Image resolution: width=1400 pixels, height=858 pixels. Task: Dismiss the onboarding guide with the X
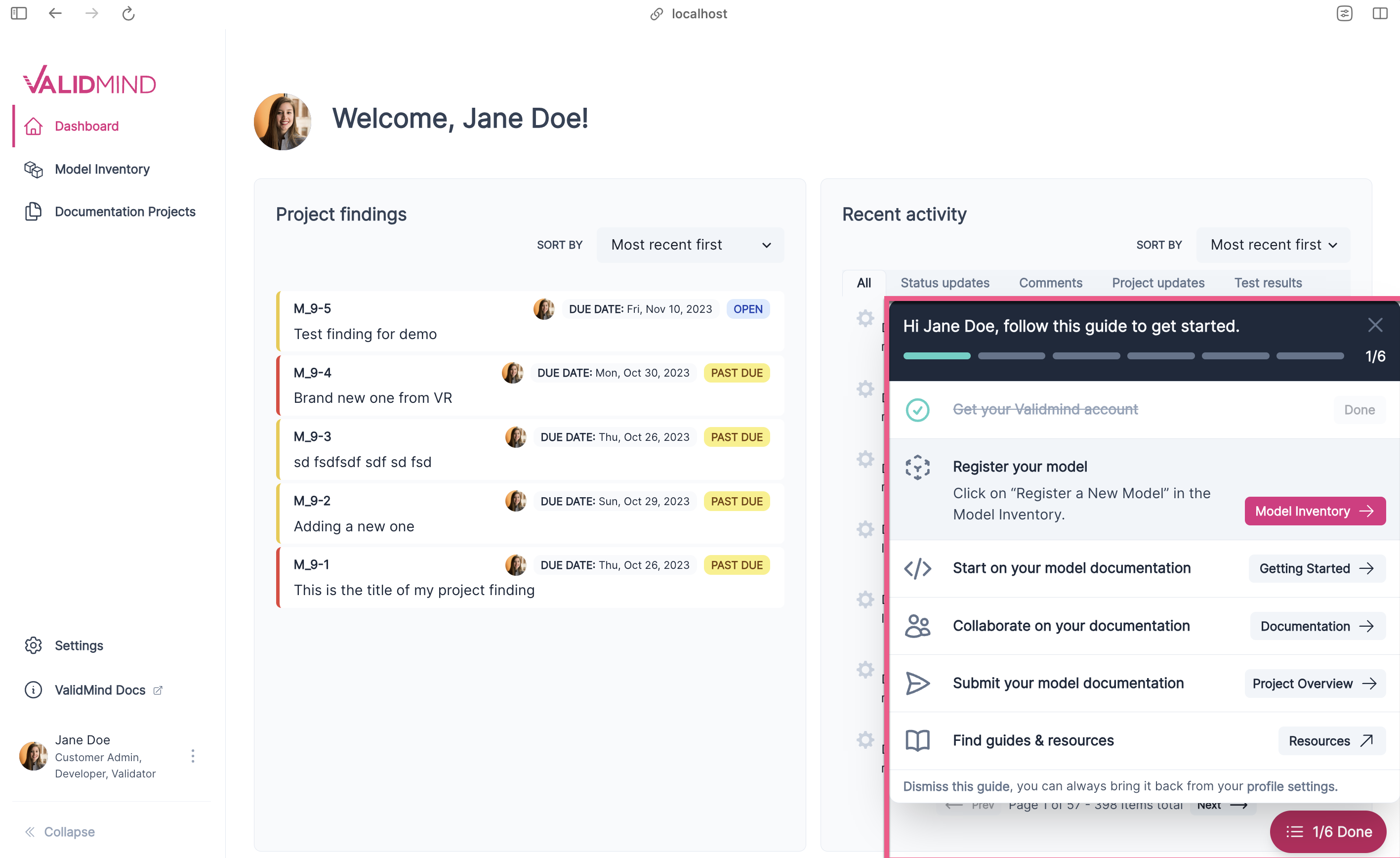coord(1376,325)
